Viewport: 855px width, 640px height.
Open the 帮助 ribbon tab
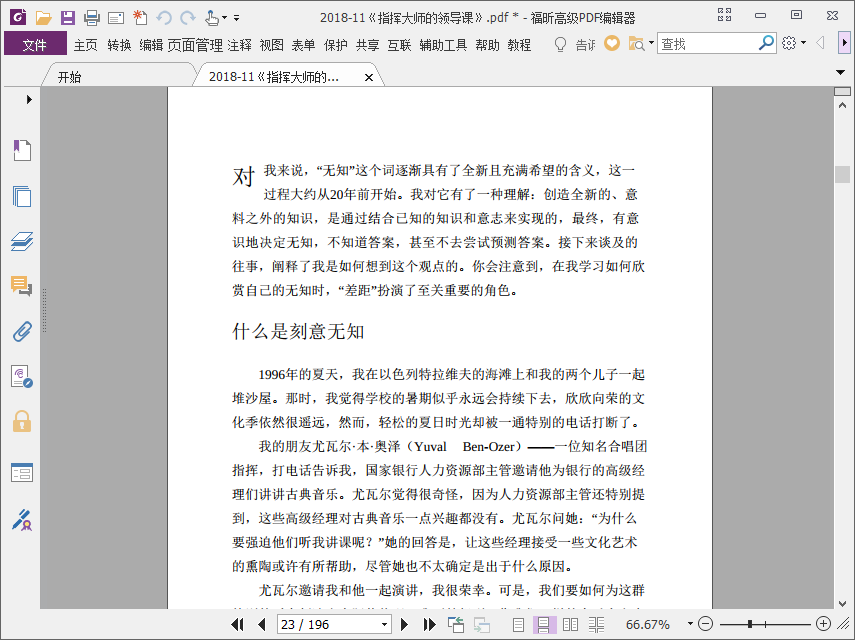pyautogui.click(x=487, y=45)
